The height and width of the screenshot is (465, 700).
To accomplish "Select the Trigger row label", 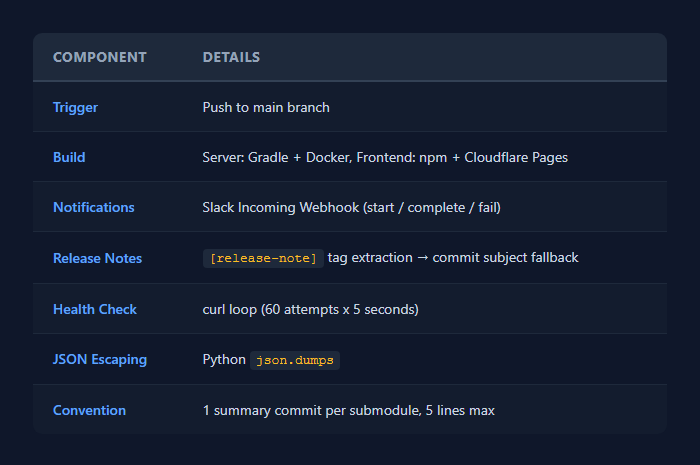I will tap(75, 107).
